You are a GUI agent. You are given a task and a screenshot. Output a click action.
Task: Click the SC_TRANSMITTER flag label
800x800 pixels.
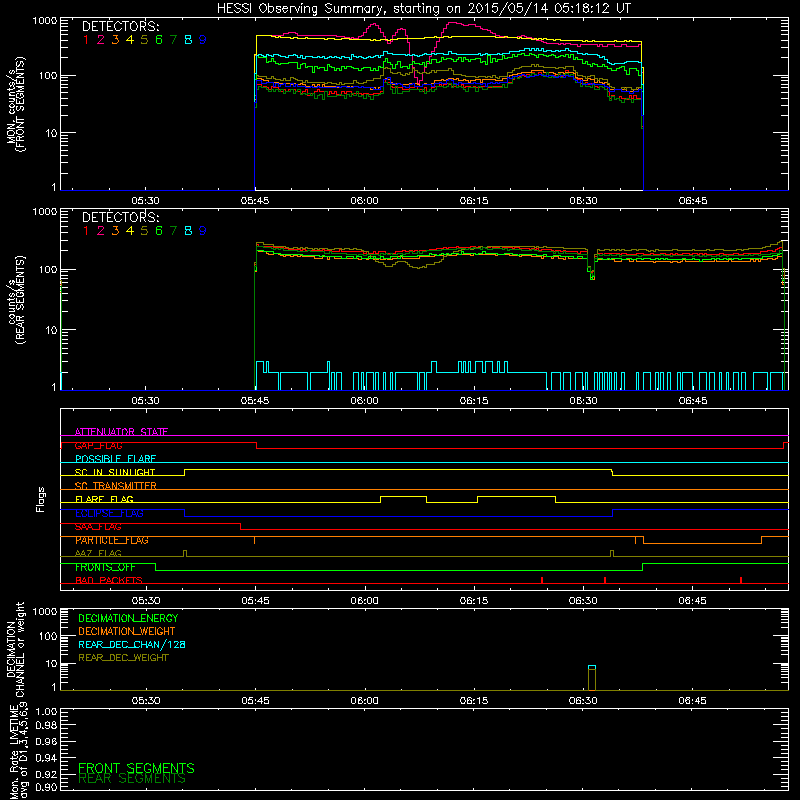click(x=116, y=486)
